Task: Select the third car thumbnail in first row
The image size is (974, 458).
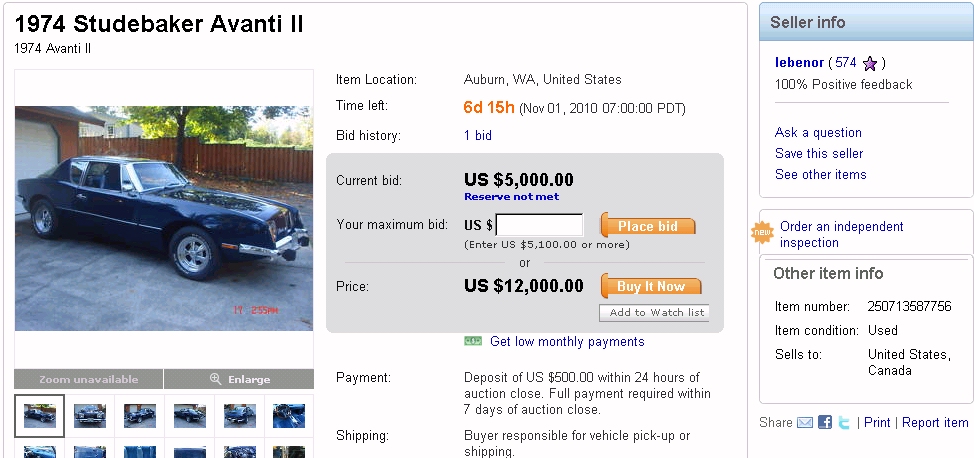Action: [x=139, y=416]
